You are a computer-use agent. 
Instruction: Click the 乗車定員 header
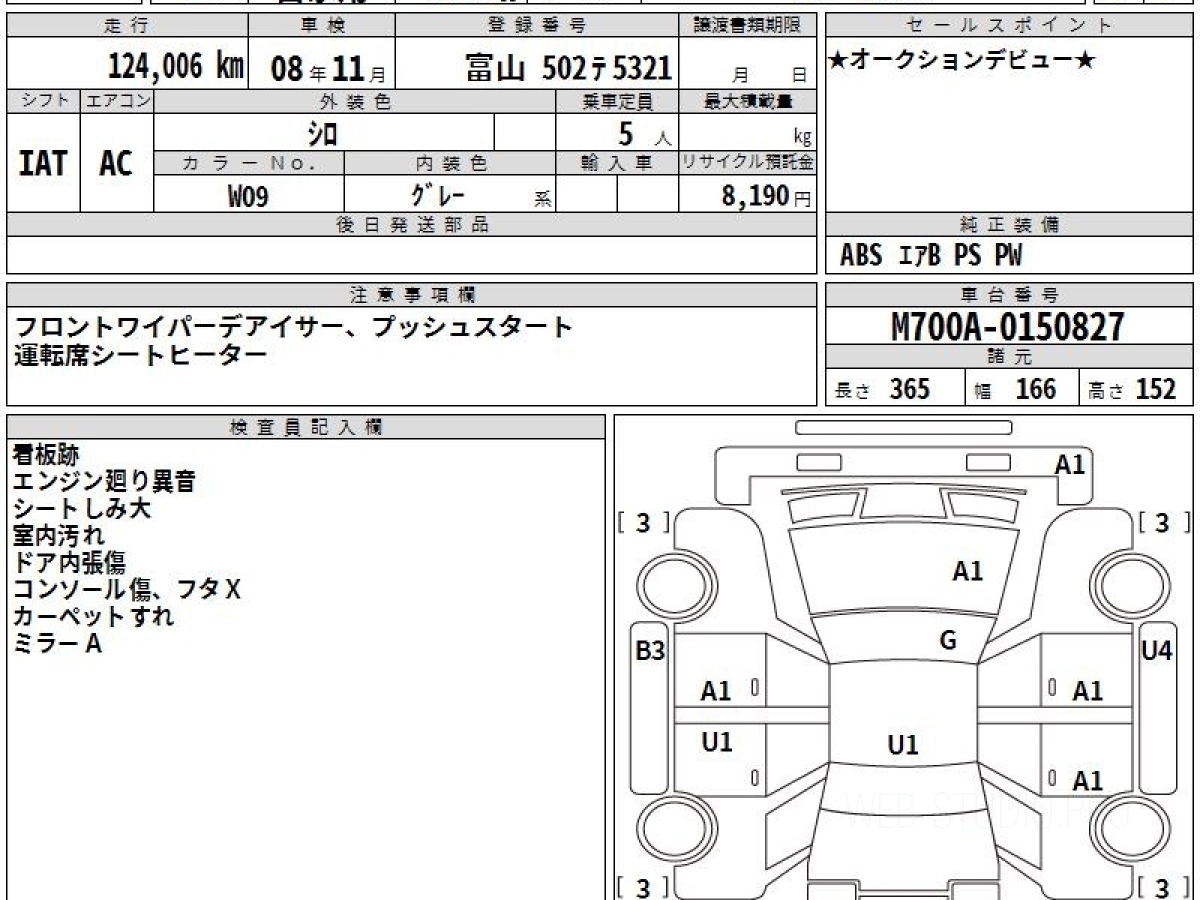click(617, 101)
